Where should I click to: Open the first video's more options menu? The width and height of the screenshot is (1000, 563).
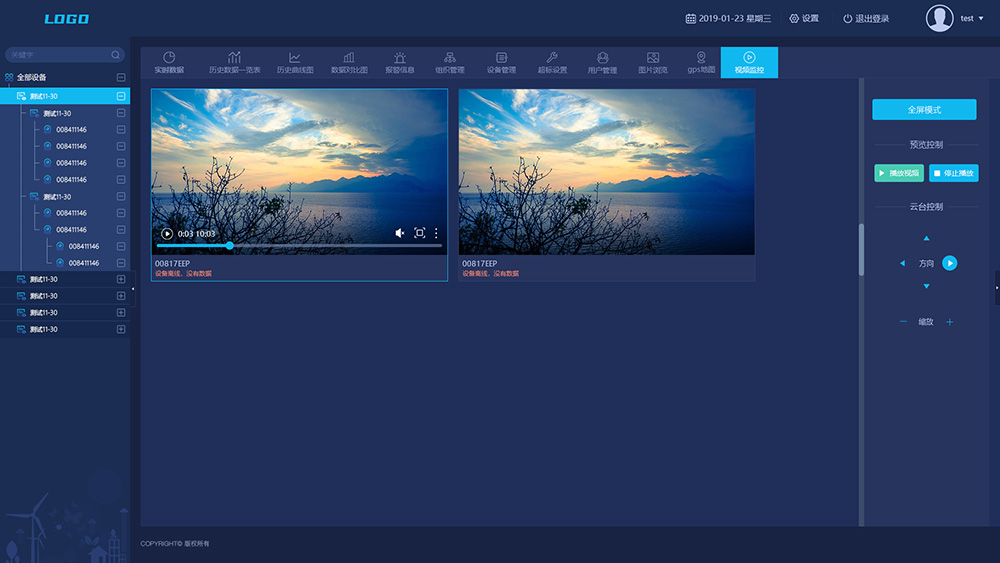tap(436, 233)
